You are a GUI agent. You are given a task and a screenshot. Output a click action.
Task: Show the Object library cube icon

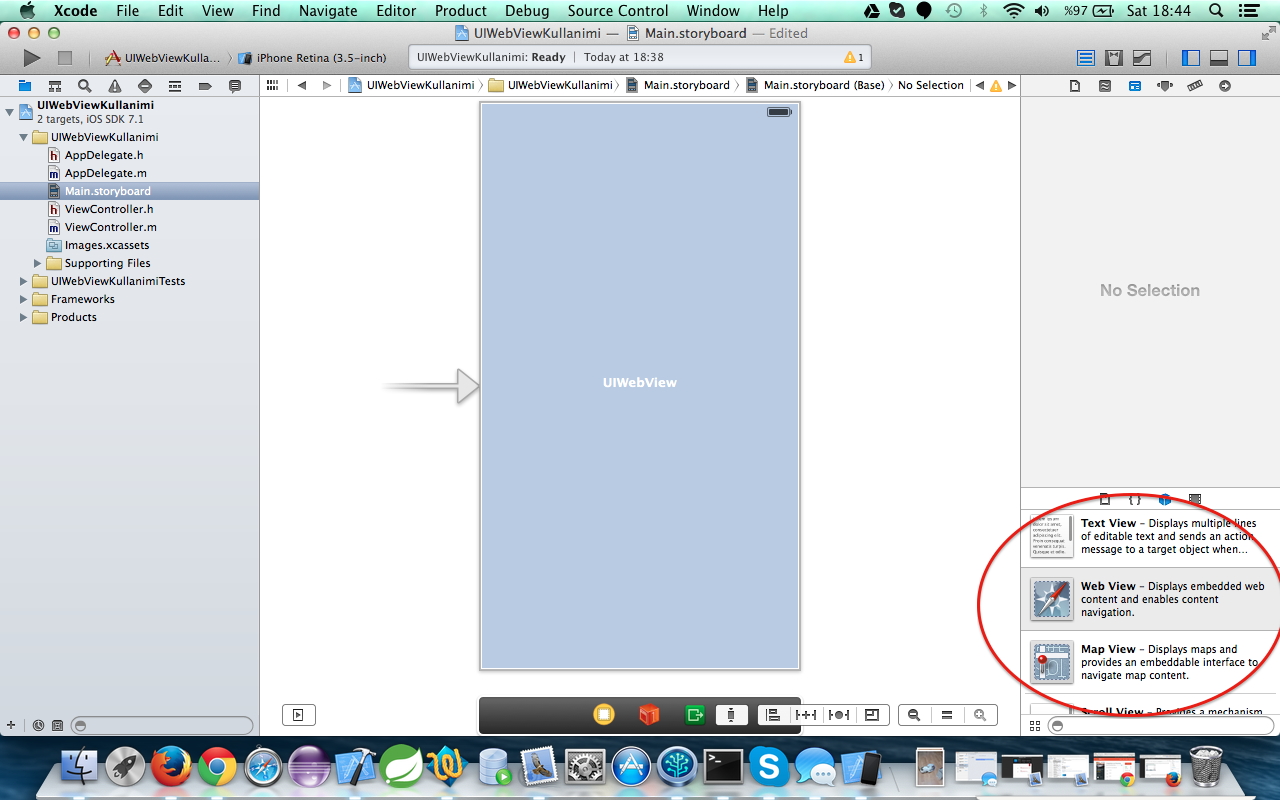[x=1165, y=499]
